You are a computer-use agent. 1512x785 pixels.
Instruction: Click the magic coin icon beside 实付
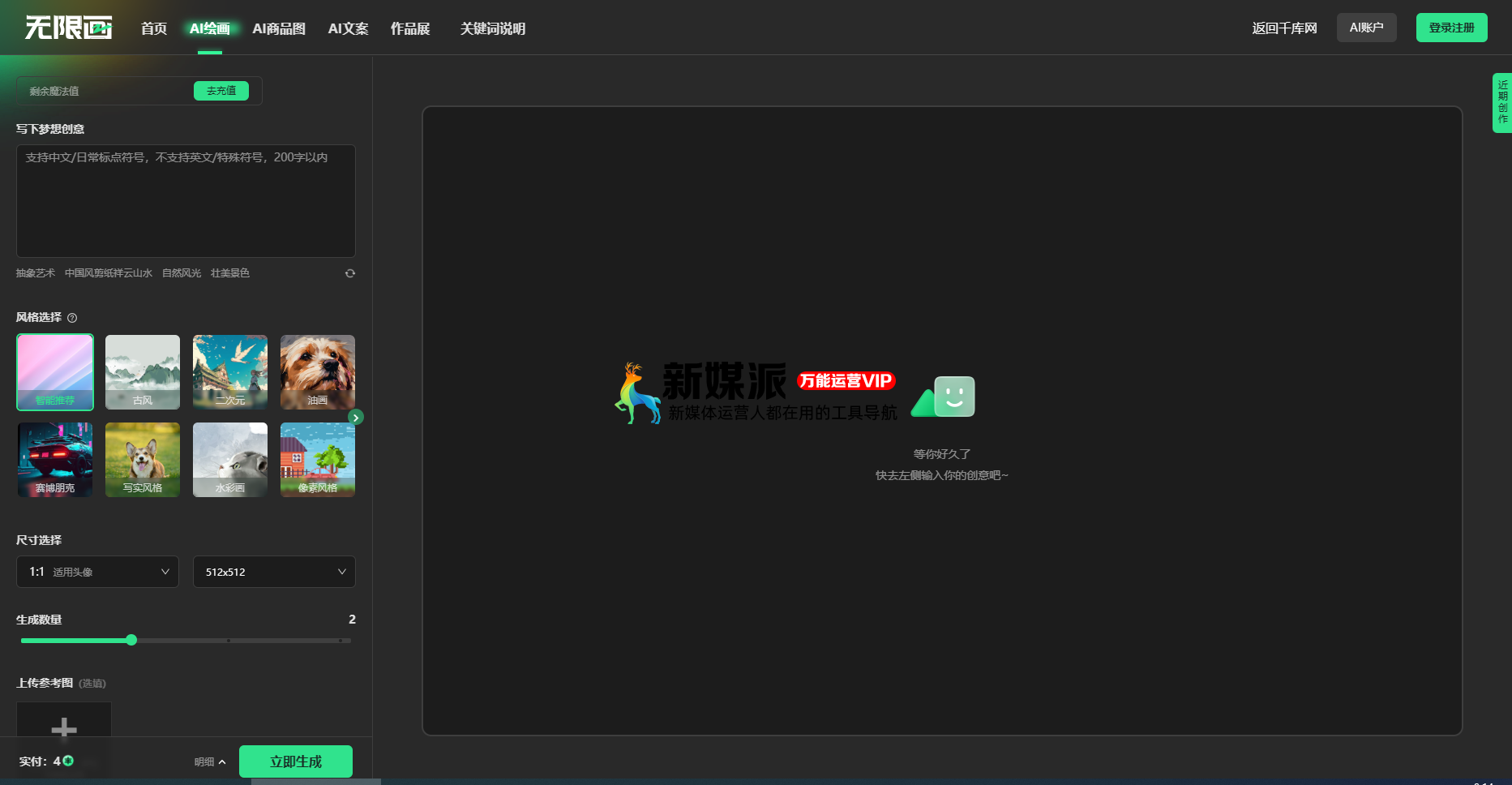point(68,761)
